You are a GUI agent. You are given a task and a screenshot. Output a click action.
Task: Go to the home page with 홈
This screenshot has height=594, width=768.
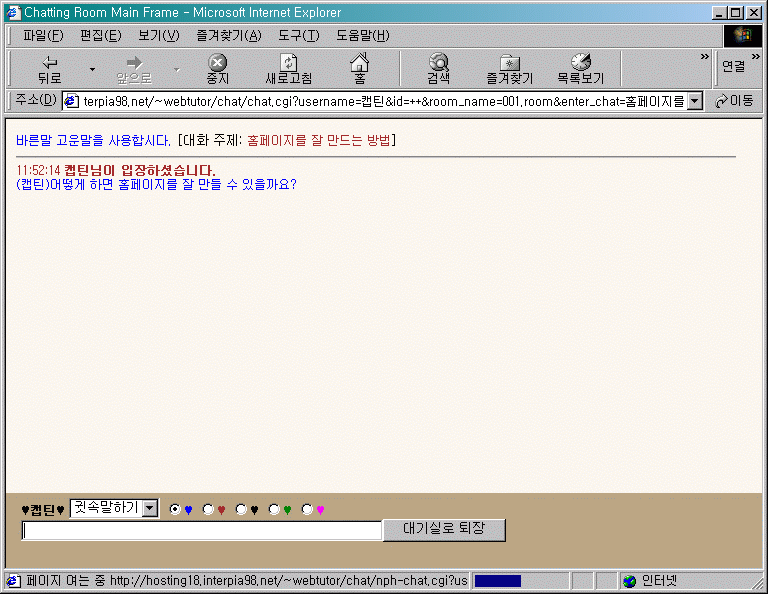coord(360,69)
